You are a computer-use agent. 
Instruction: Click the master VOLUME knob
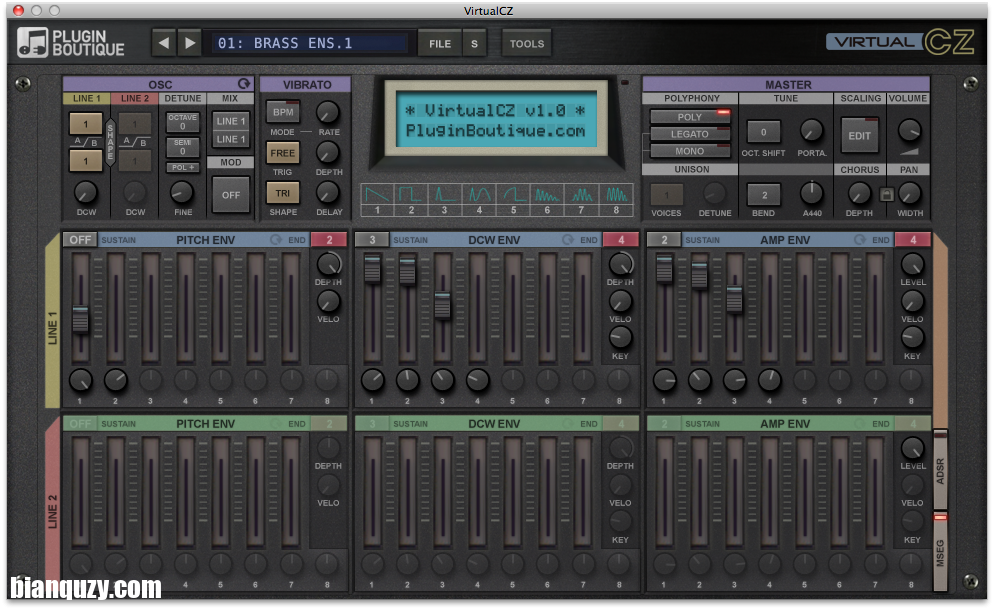pos(910,130)
